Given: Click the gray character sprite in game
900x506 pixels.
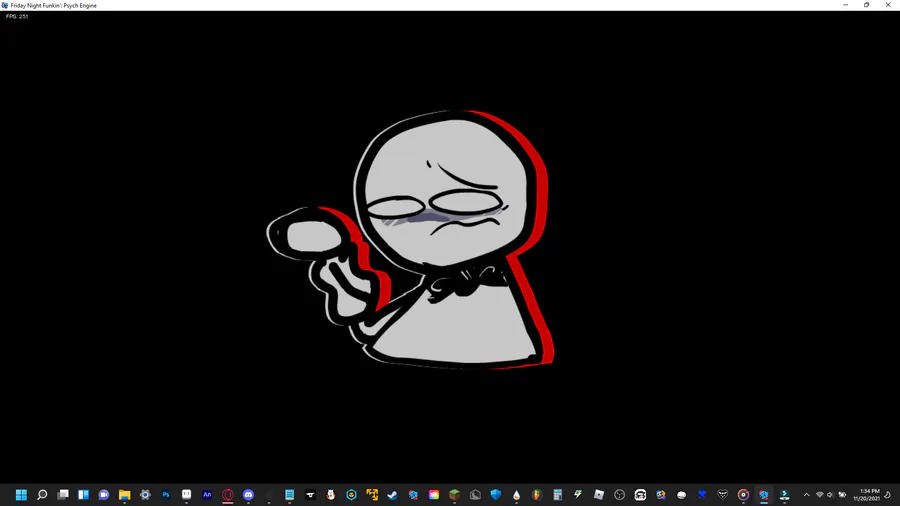Looking at the screenshot, I should (x=410, y=239).
